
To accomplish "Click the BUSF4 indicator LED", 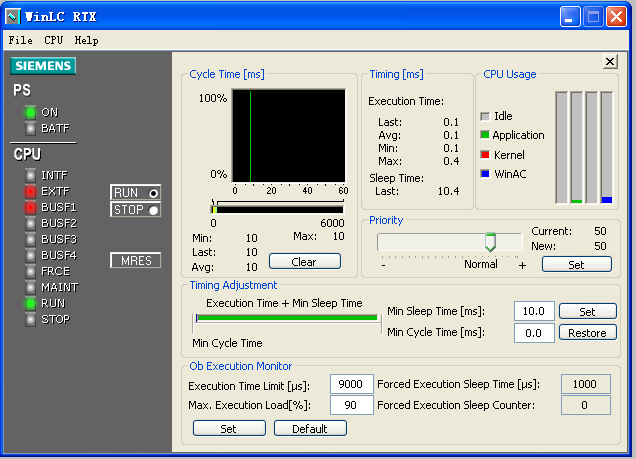I will click(x=30, y=255).
